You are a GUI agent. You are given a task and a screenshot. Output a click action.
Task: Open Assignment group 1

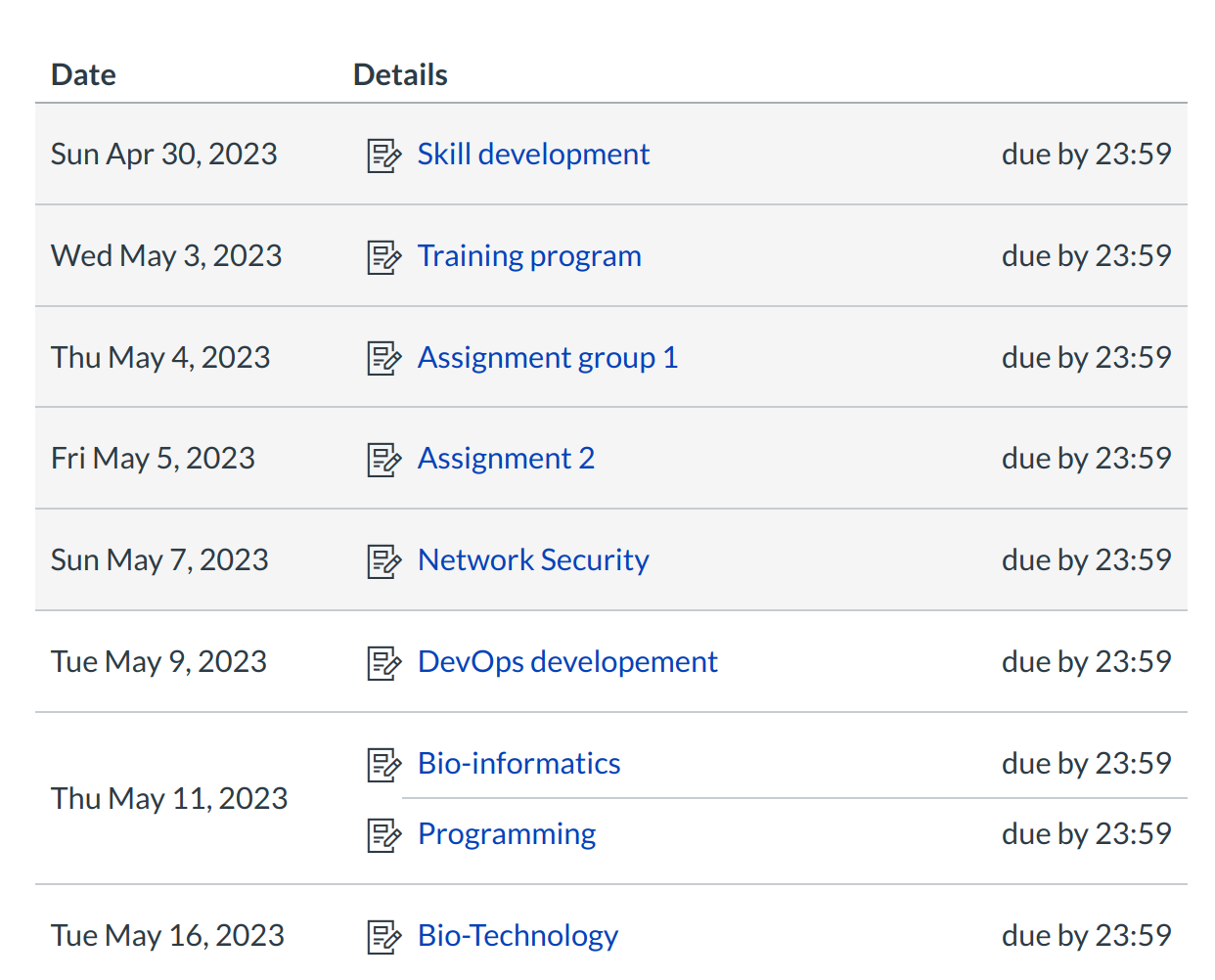(547, 358)
